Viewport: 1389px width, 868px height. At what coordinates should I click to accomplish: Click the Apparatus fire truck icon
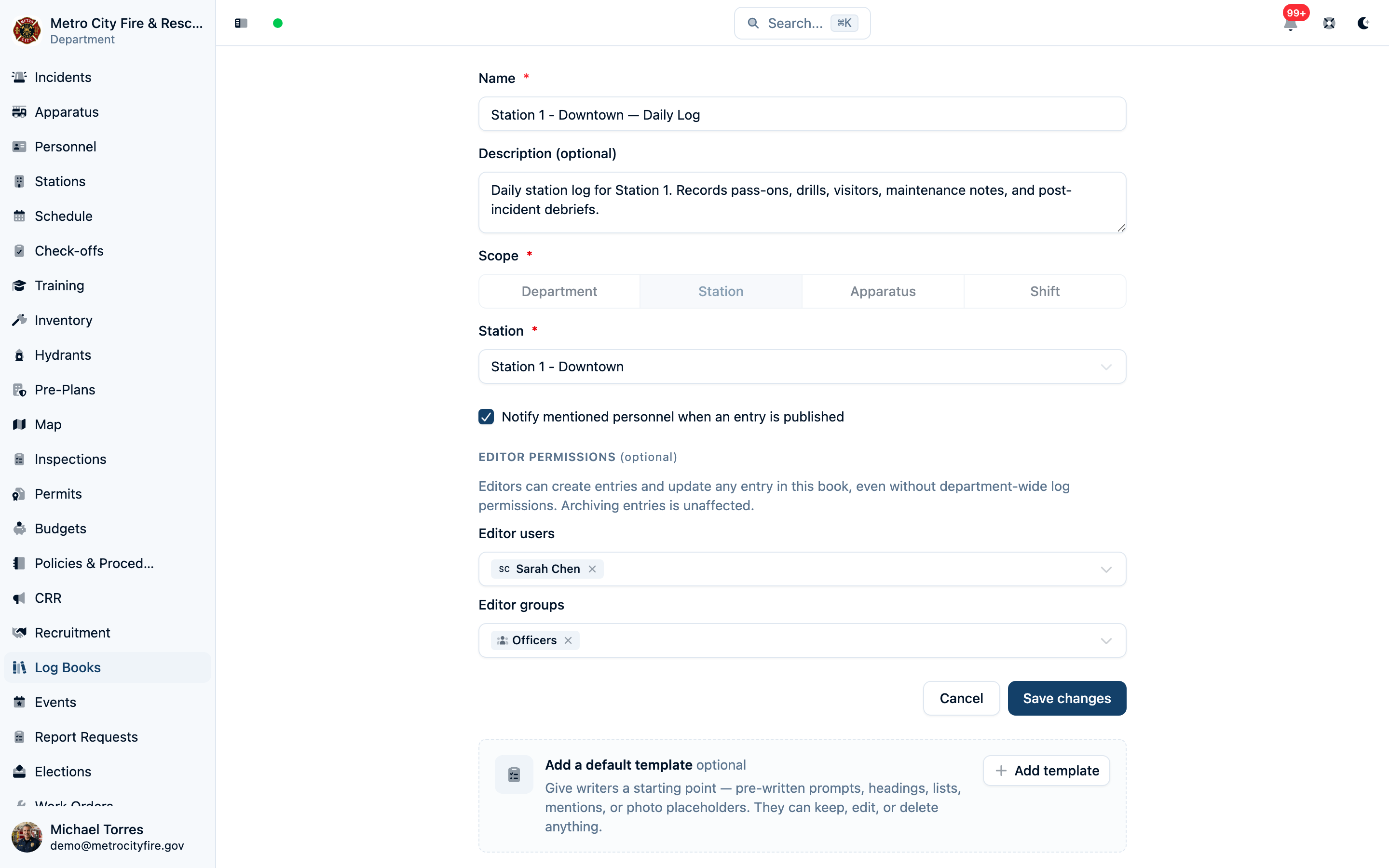(x=19, y=112)
